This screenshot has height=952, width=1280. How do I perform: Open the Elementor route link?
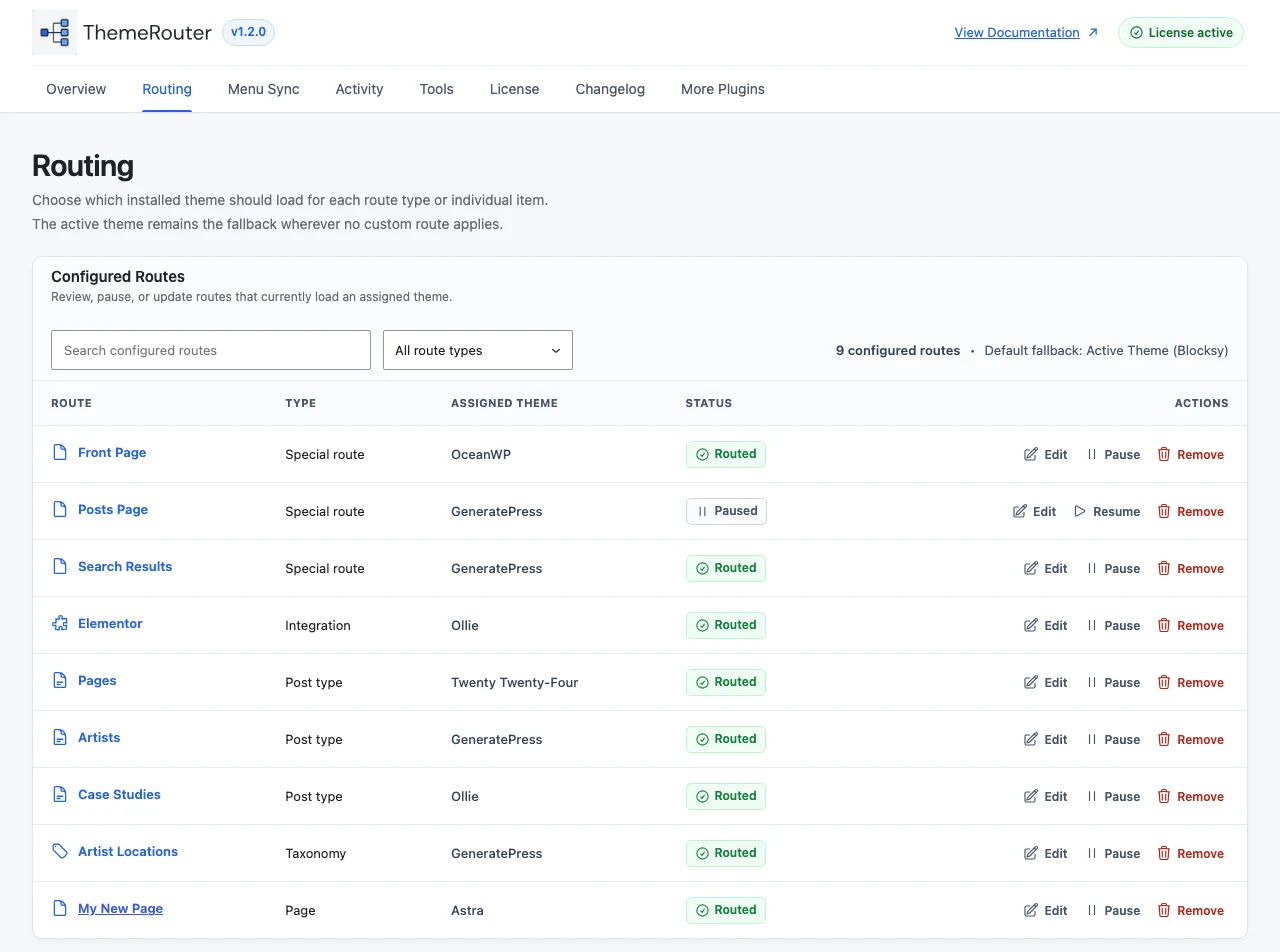pyautogui.click(x=110, y=624)
